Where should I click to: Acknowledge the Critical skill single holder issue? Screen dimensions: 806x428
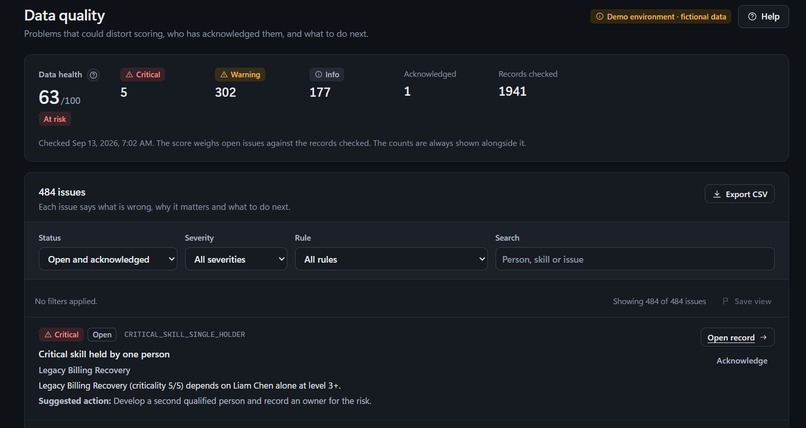coord(742,361)
